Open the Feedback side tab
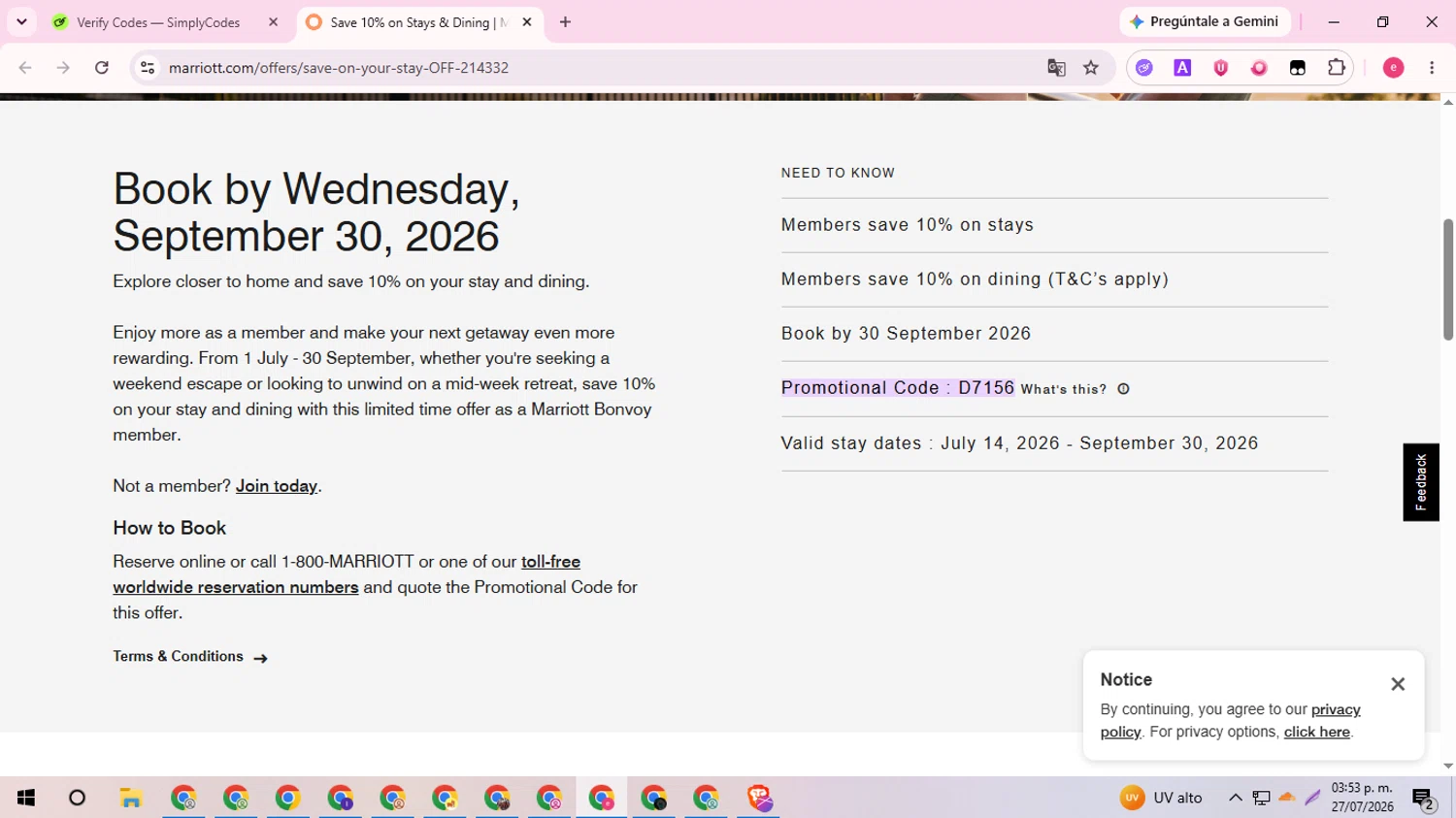The image size is (1456, 818). (1421, 482)
